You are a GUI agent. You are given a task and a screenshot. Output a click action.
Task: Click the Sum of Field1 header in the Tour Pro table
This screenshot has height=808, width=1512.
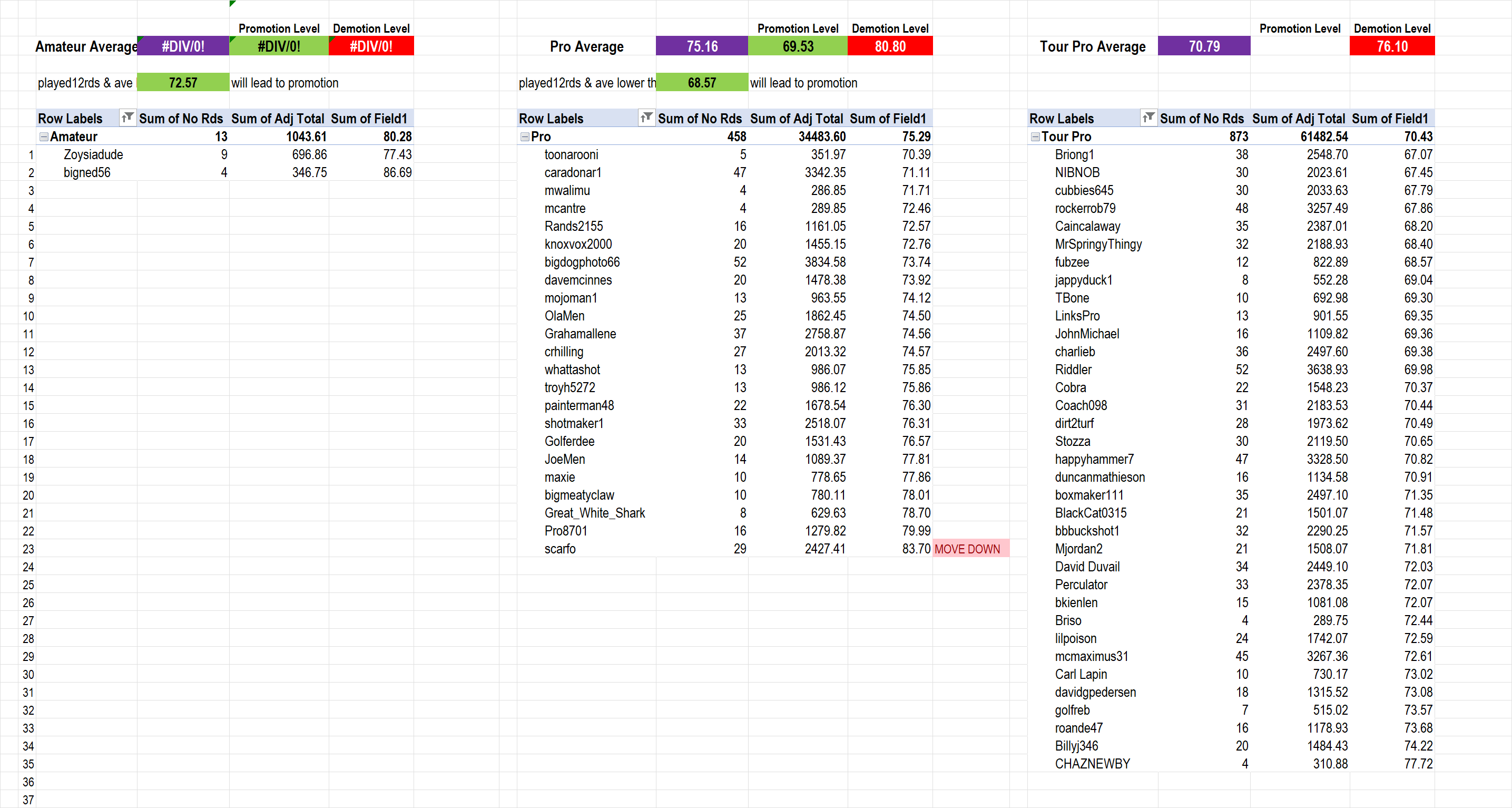pos(1389,119)
